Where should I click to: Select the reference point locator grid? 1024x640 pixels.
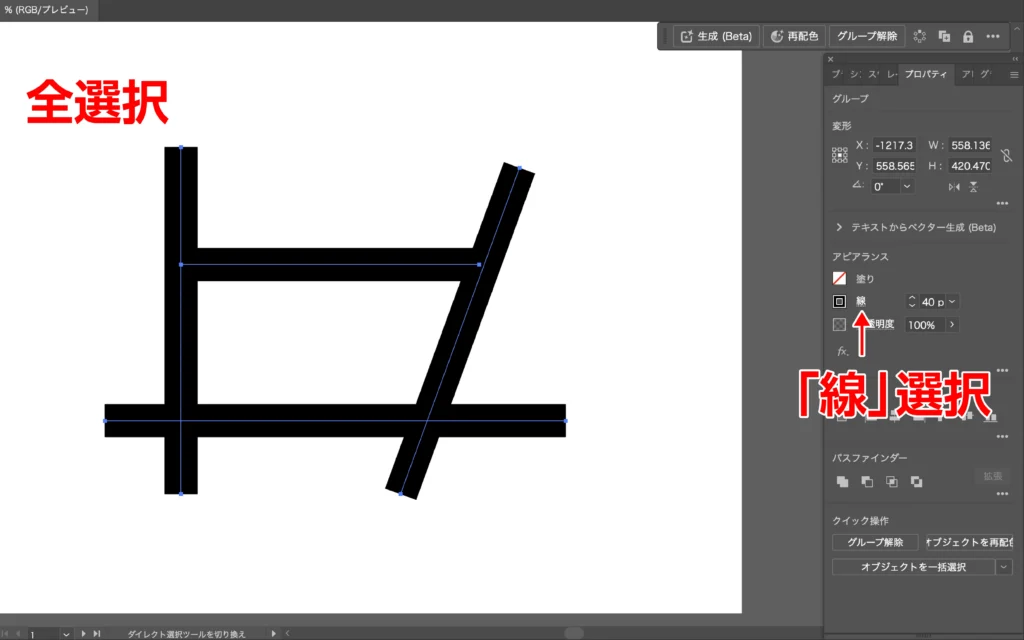pyautogui.click(x=840, y=156)
